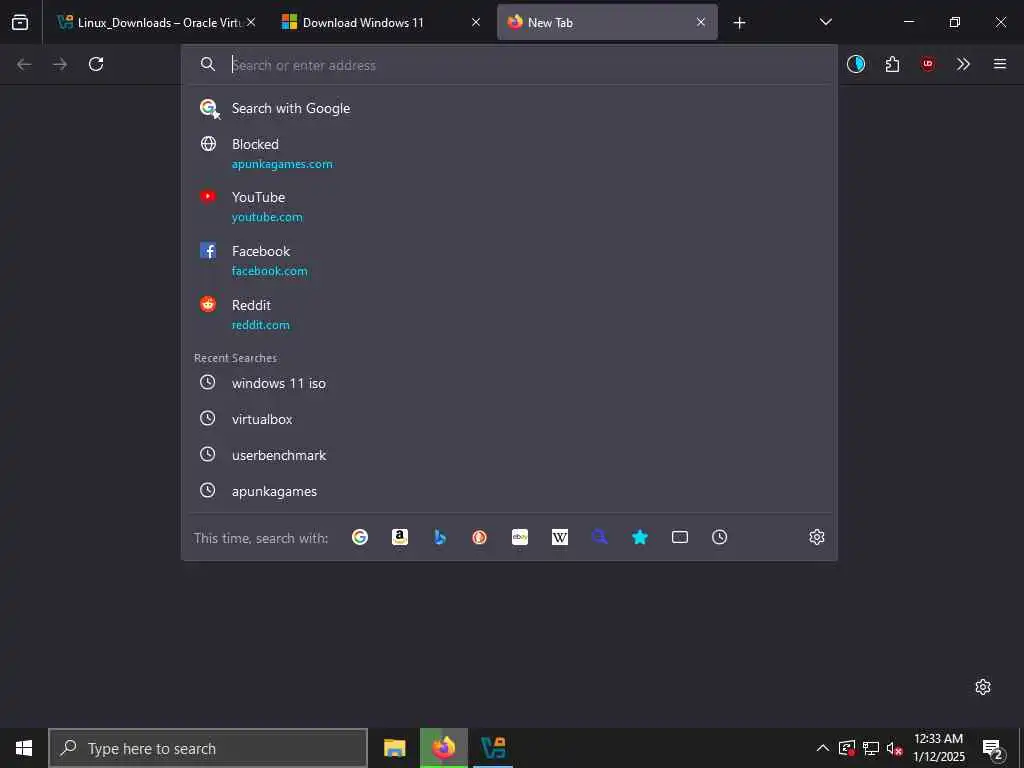Select recent search virtualbox
This screenshot has width=1024, height=768.
509,419
